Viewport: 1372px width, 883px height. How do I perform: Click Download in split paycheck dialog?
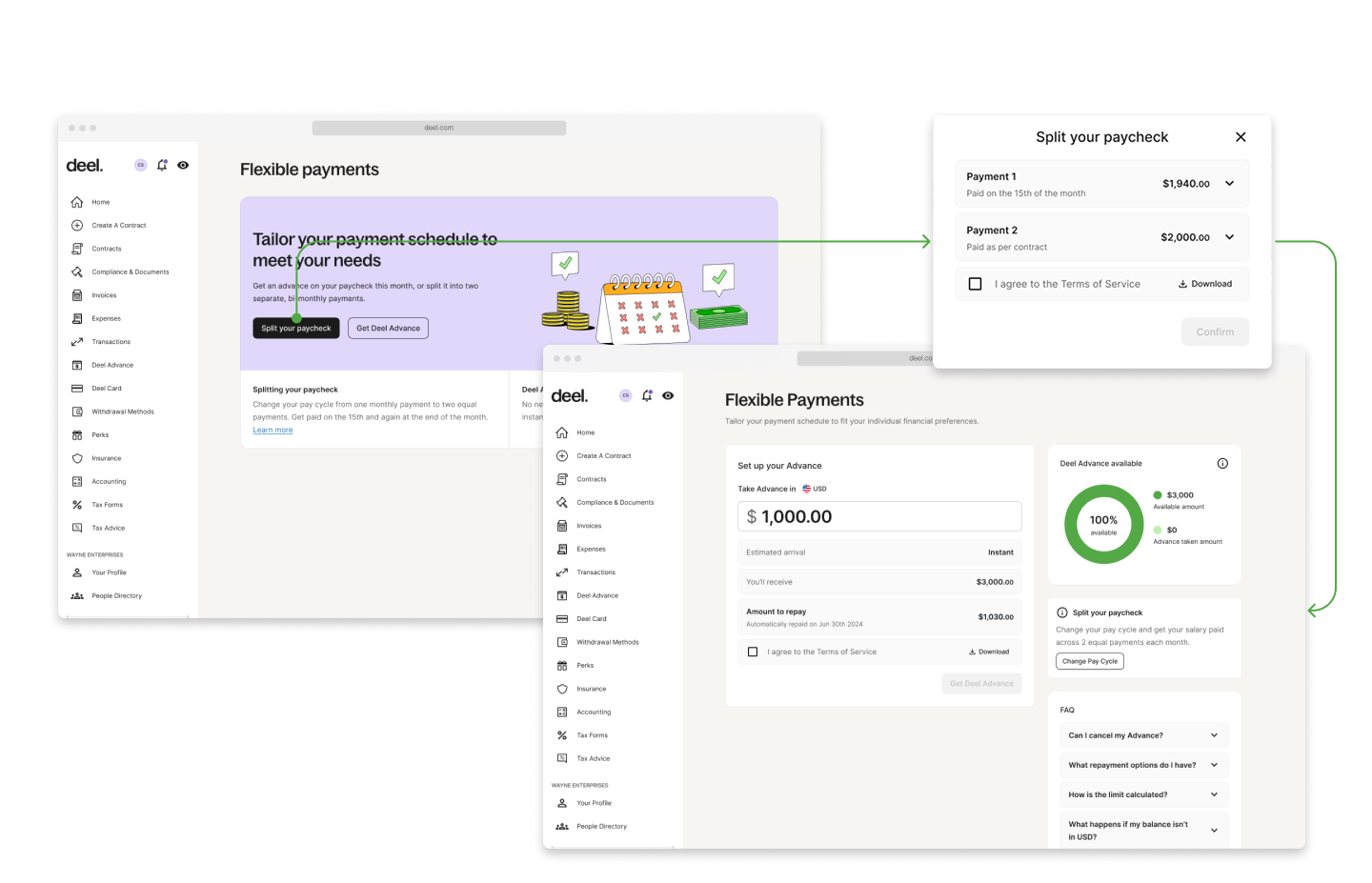tap(1205, 284)
